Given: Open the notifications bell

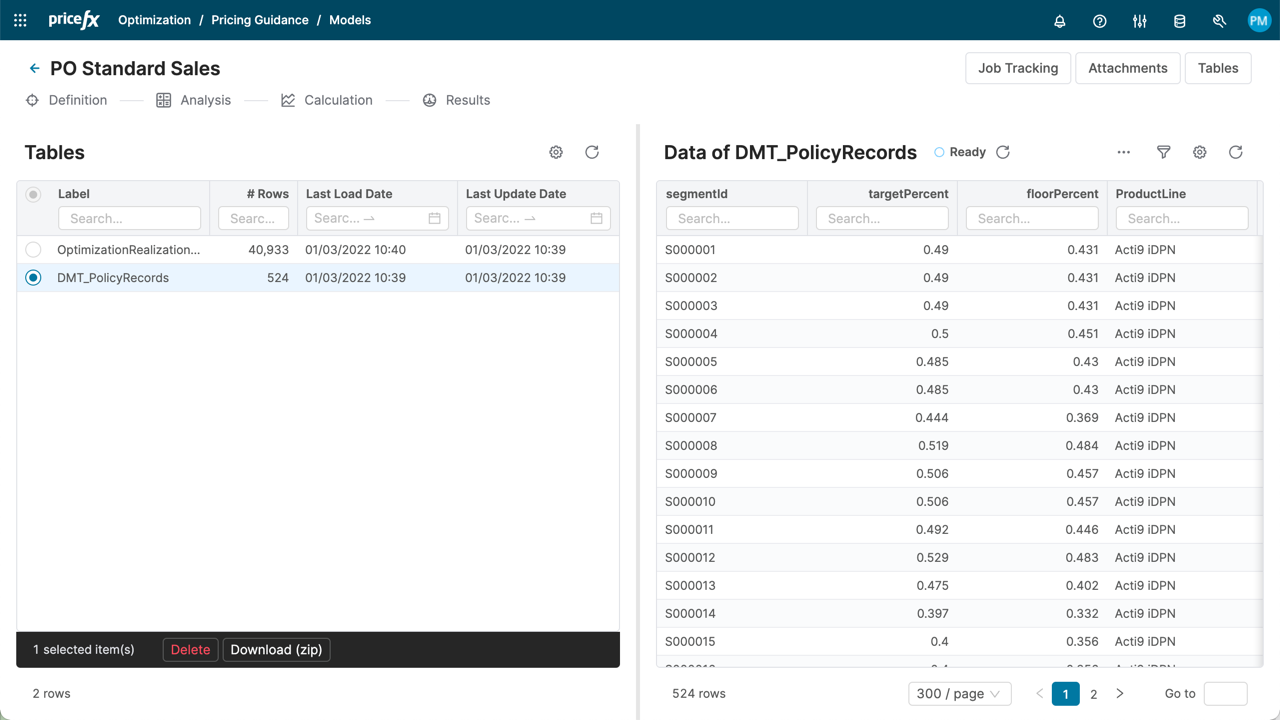Looking at the screenshot, I should pos(1060,21).
